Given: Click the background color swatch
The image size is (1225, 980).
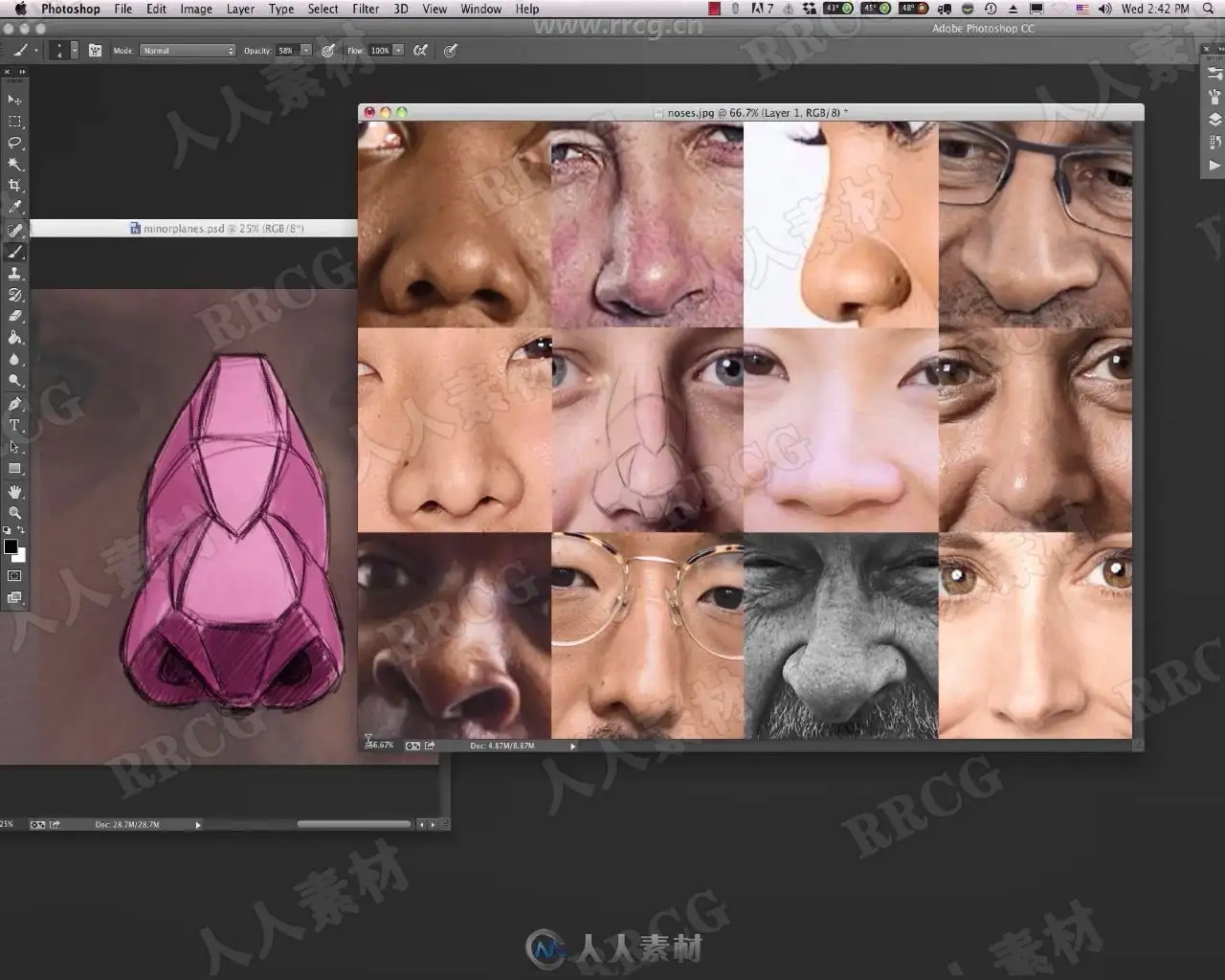Looking at the screenshot, I should (21, 556).
